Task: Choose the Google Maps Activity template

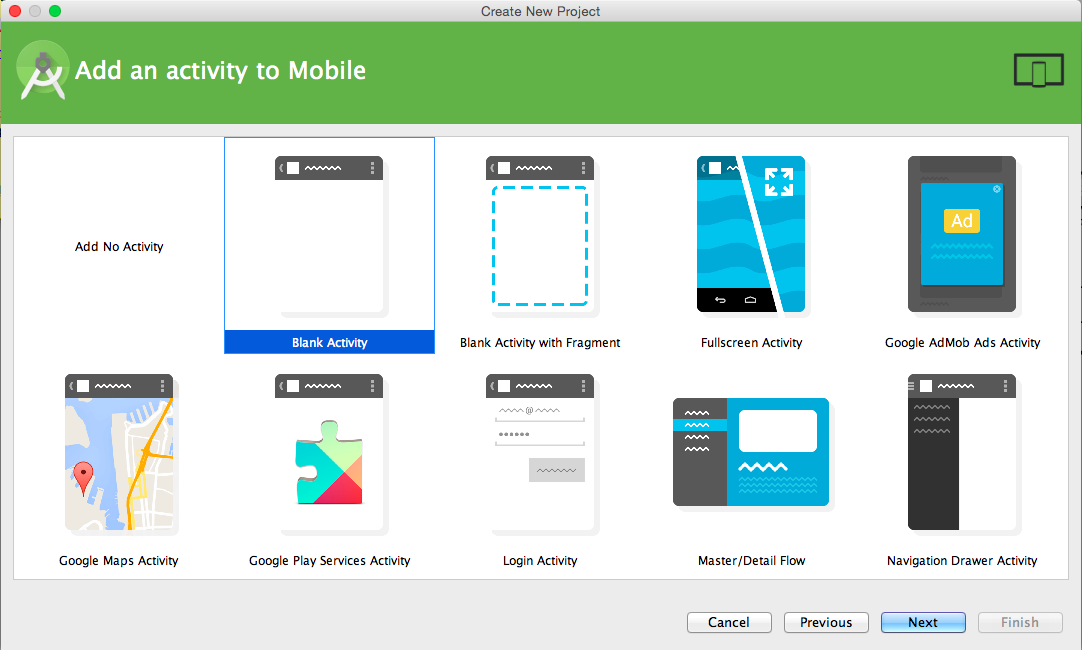Action: 119,453
